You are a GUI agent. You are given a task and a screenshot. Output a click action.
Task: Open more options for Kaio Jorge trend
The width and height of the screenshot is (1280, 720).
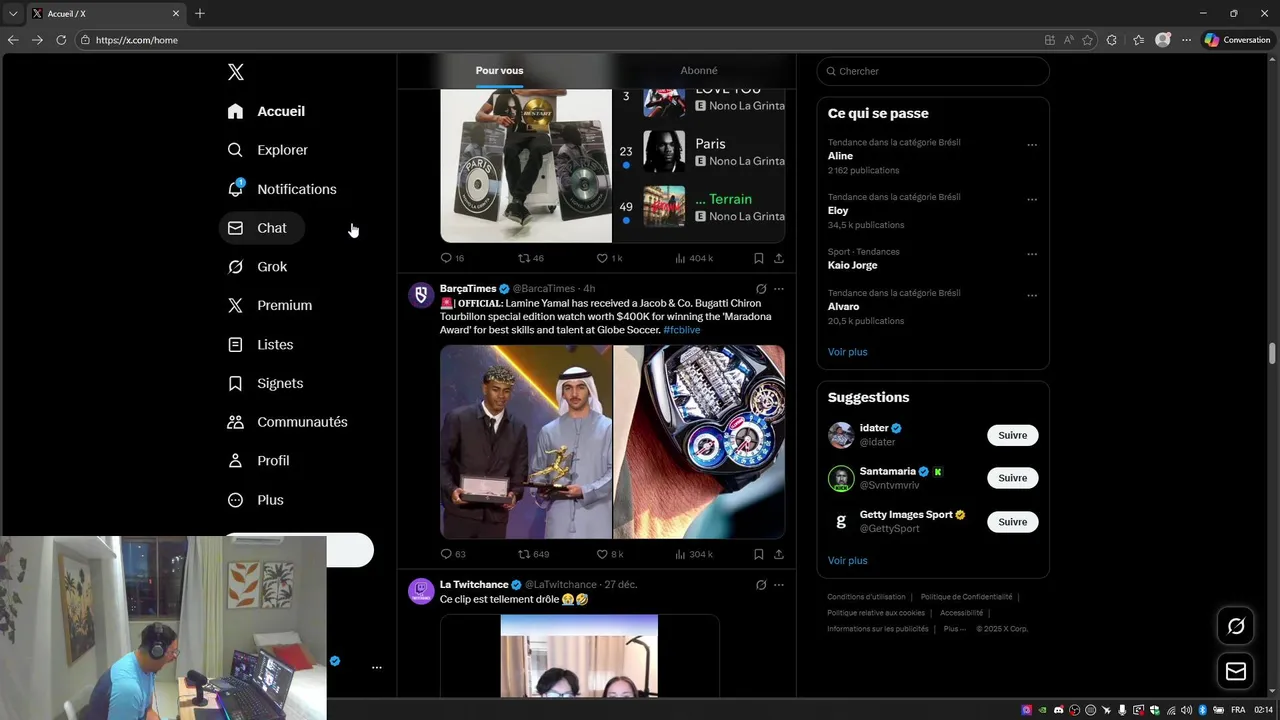pyautogui.click(x=1032, y=254)
